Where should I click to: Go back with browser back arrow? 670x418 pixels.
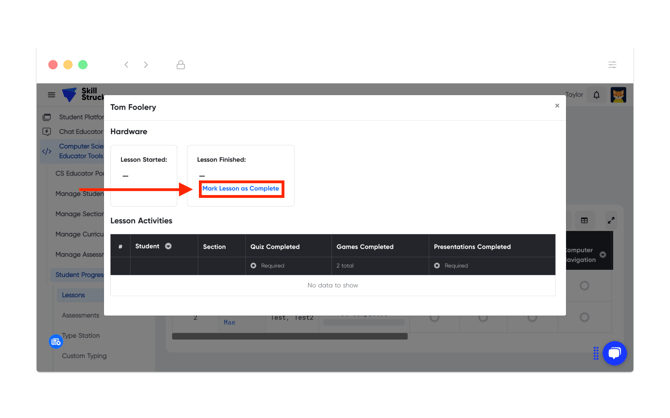pyautogui.click(x=126, y=65)
